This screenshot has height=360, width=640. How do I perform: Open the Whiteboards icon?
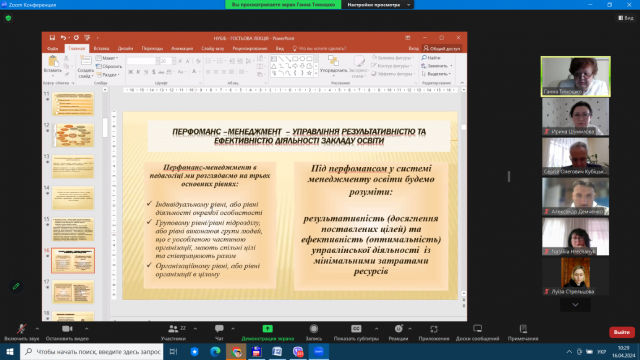(477, 329)
